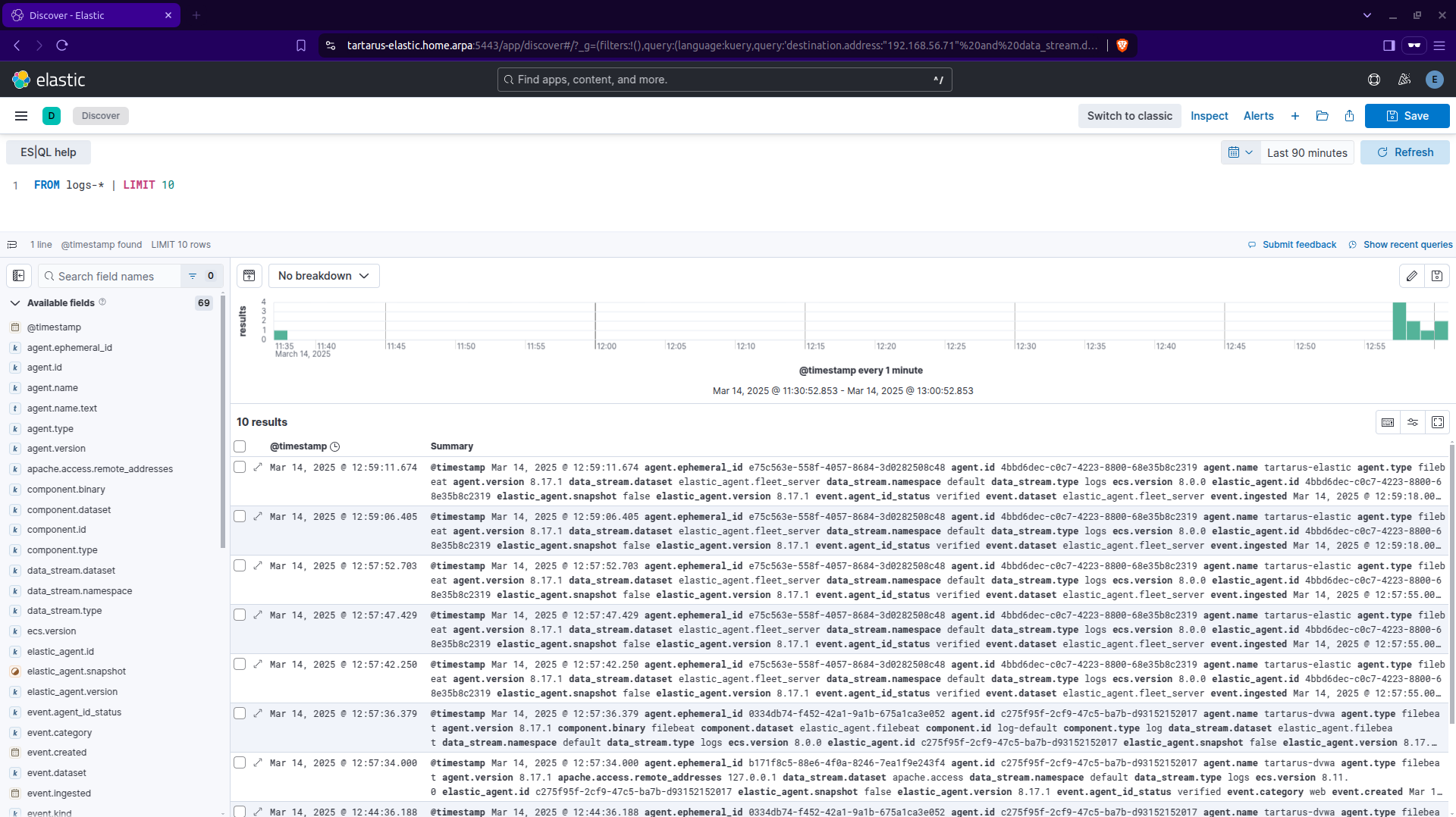Open the No breakdown dropdown
The height and width of the screenshot is (817, 1456).
coord(324,276)
